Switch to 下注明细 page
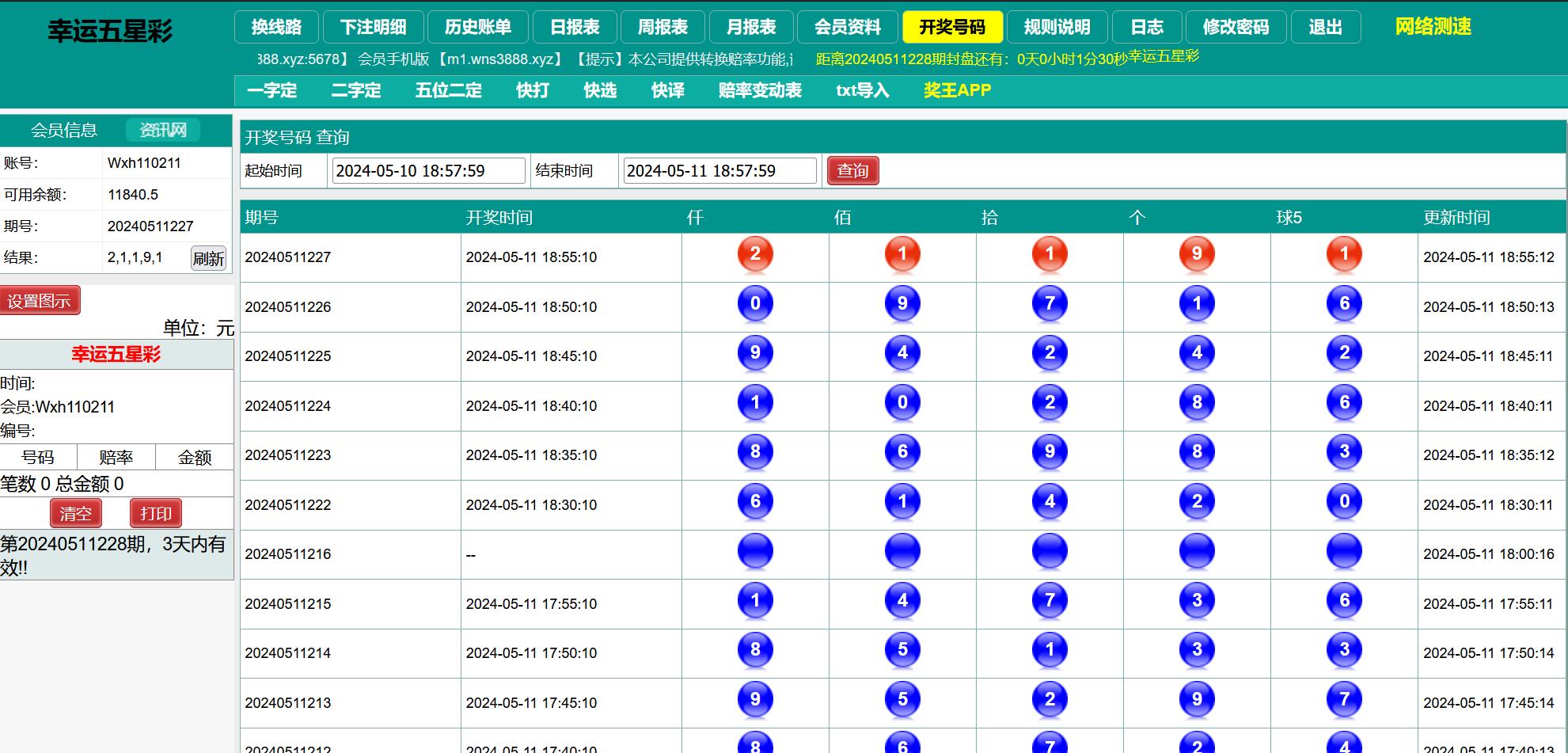 pos(373,27)
